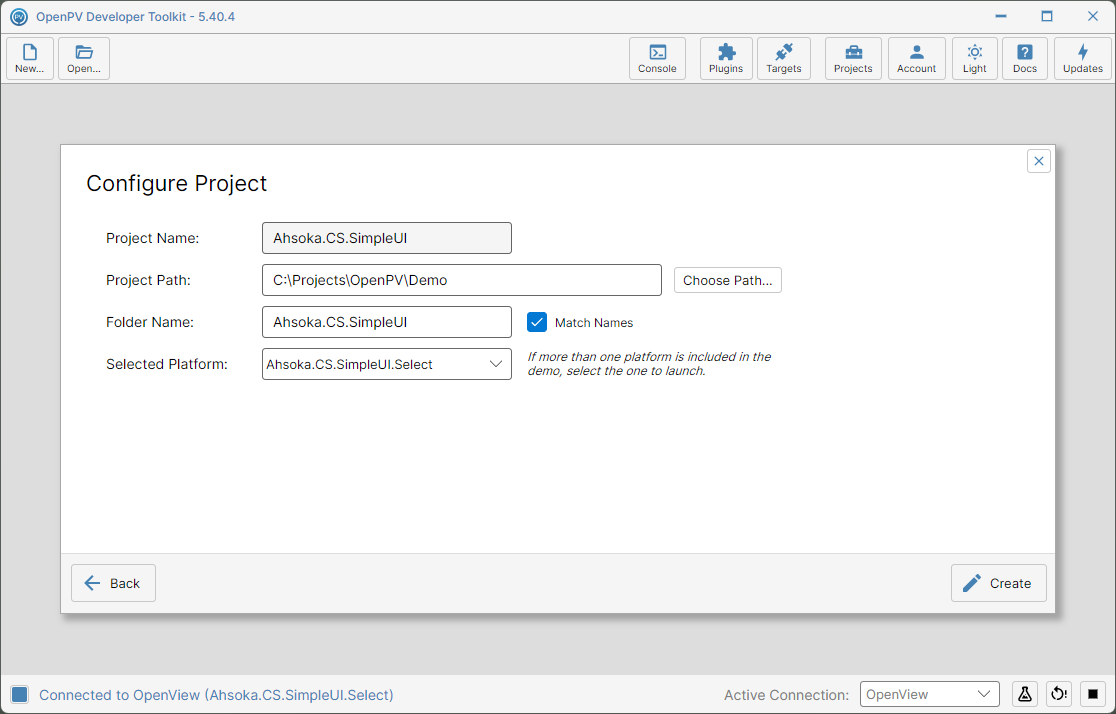Open the Plugins manager
This screenshot has height=714, width=1116.
726,58
